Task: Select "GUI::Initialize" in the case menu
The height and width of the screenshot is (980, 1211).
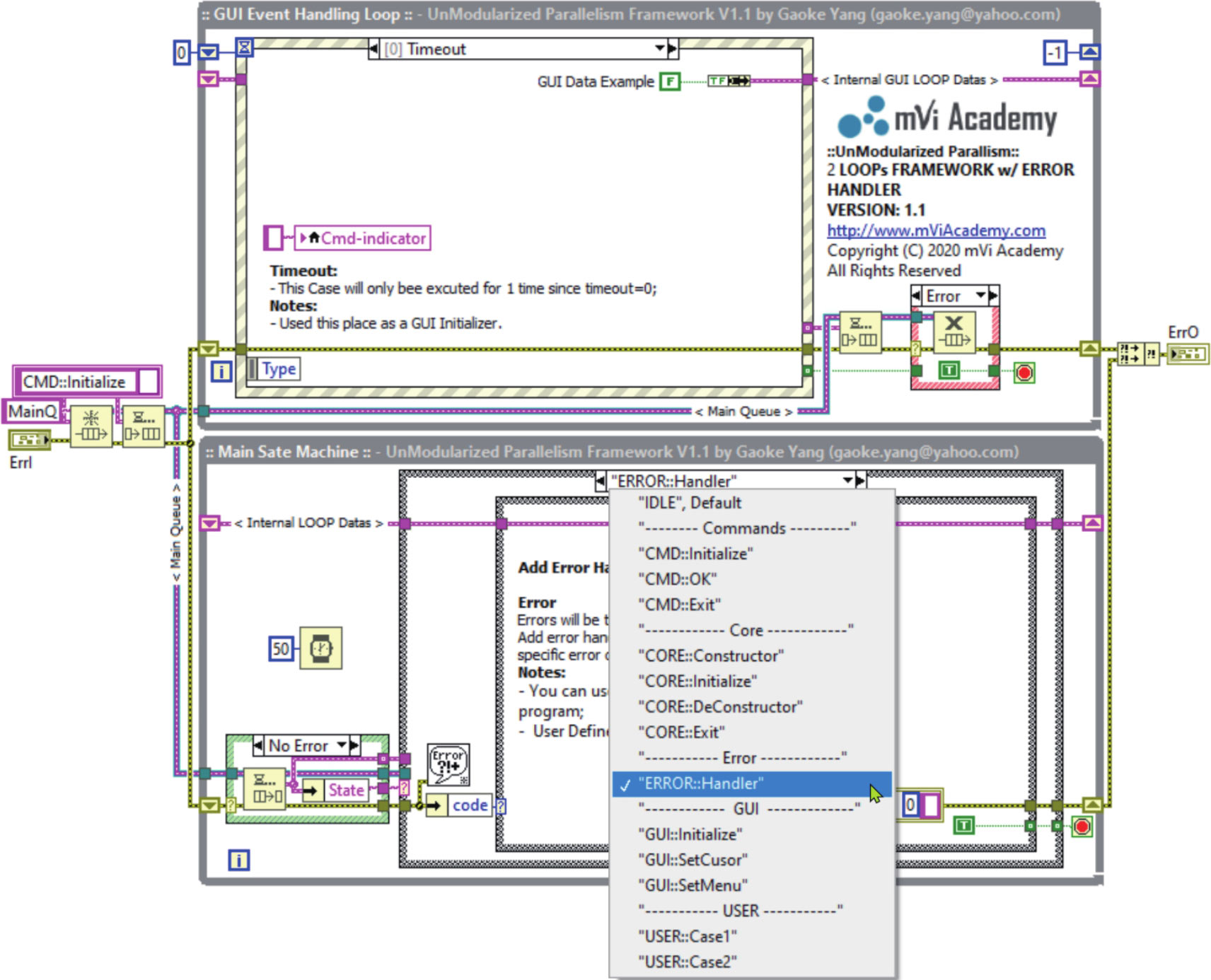Action: click(x=690, y=834)
